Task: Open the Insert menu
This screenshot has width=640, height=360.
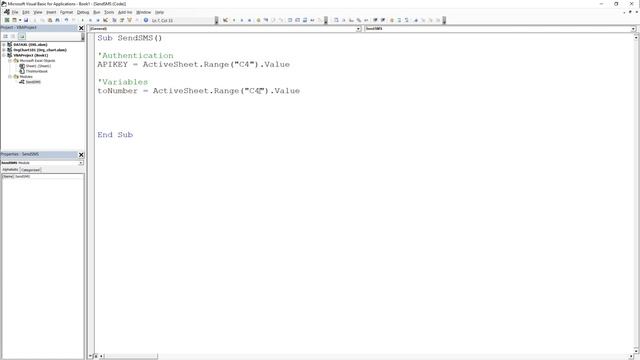Action: point(51,12)
